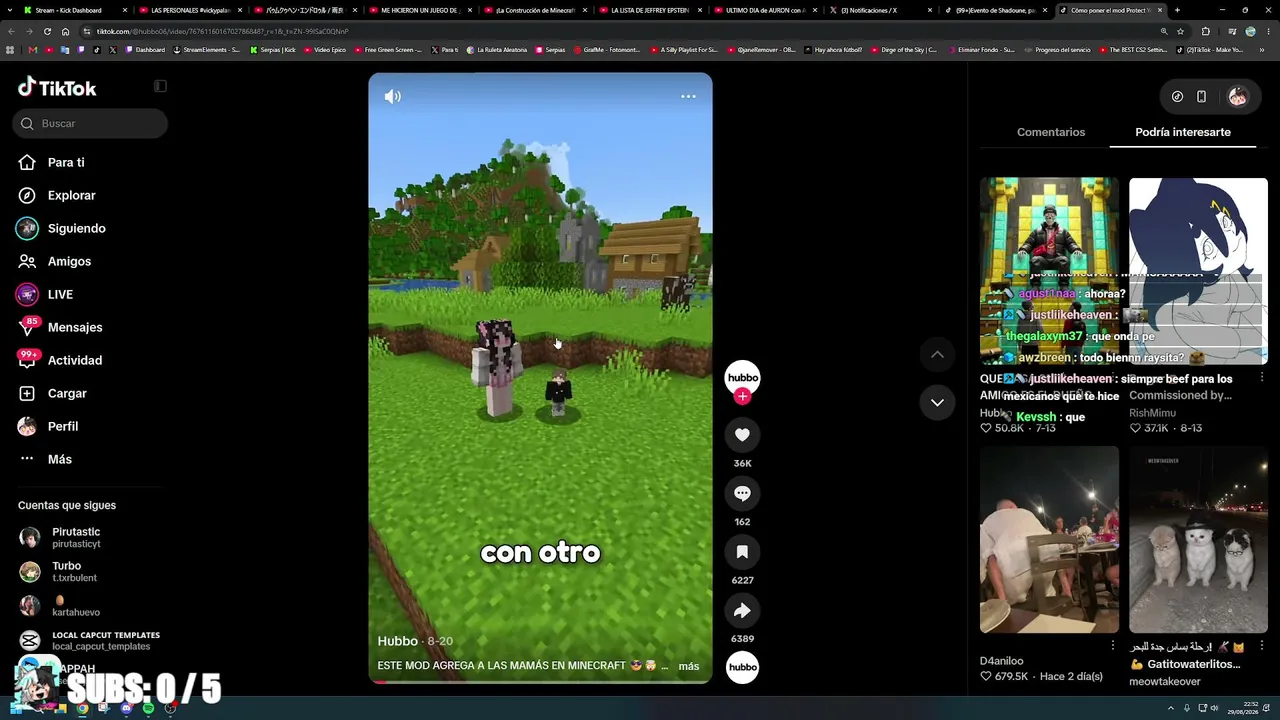Open the throne Minecraft stream thumbnail
The height and width of the screenshot is (720, 1280).
[1049, 271]
